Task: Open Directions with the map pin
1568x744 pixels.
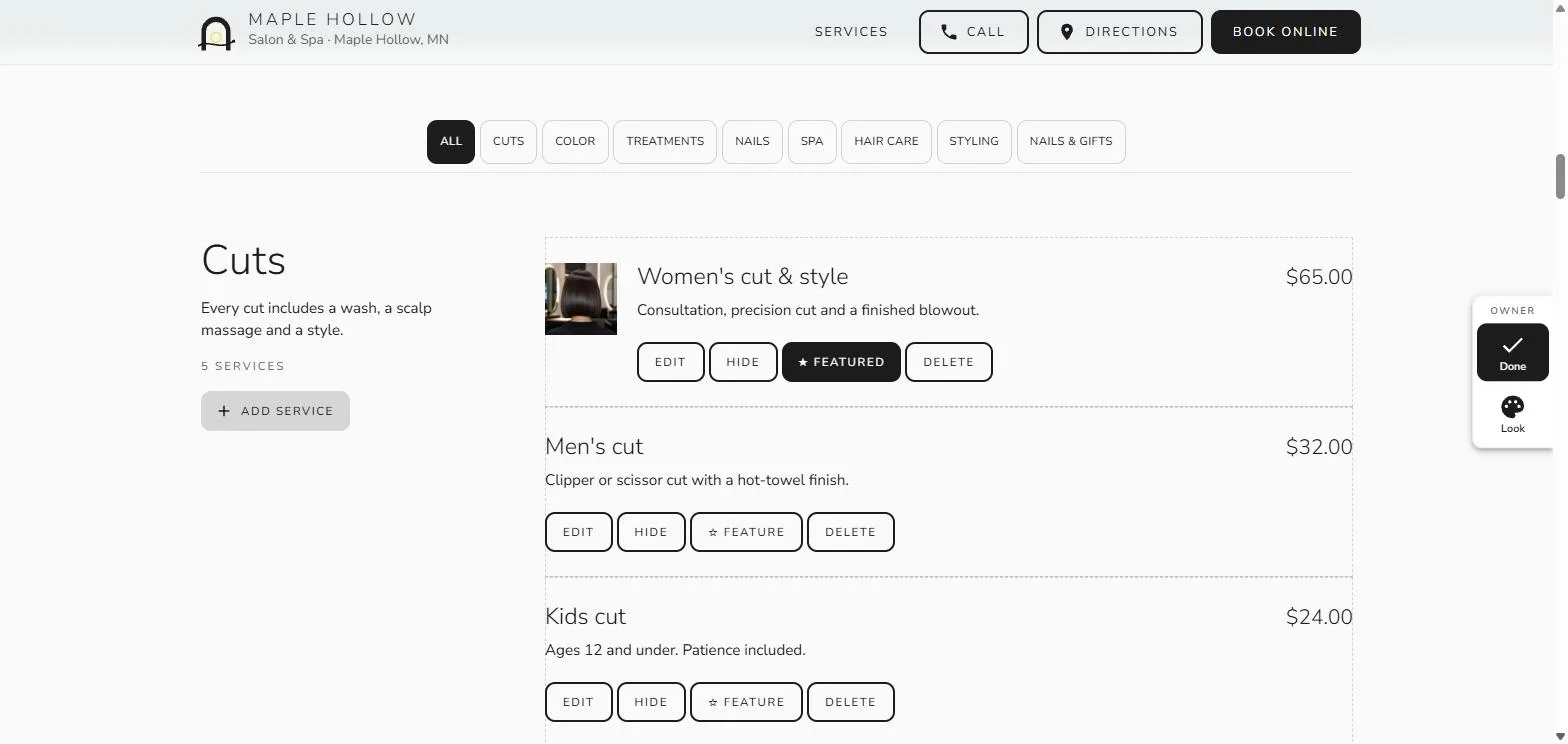Action: 1119,32
